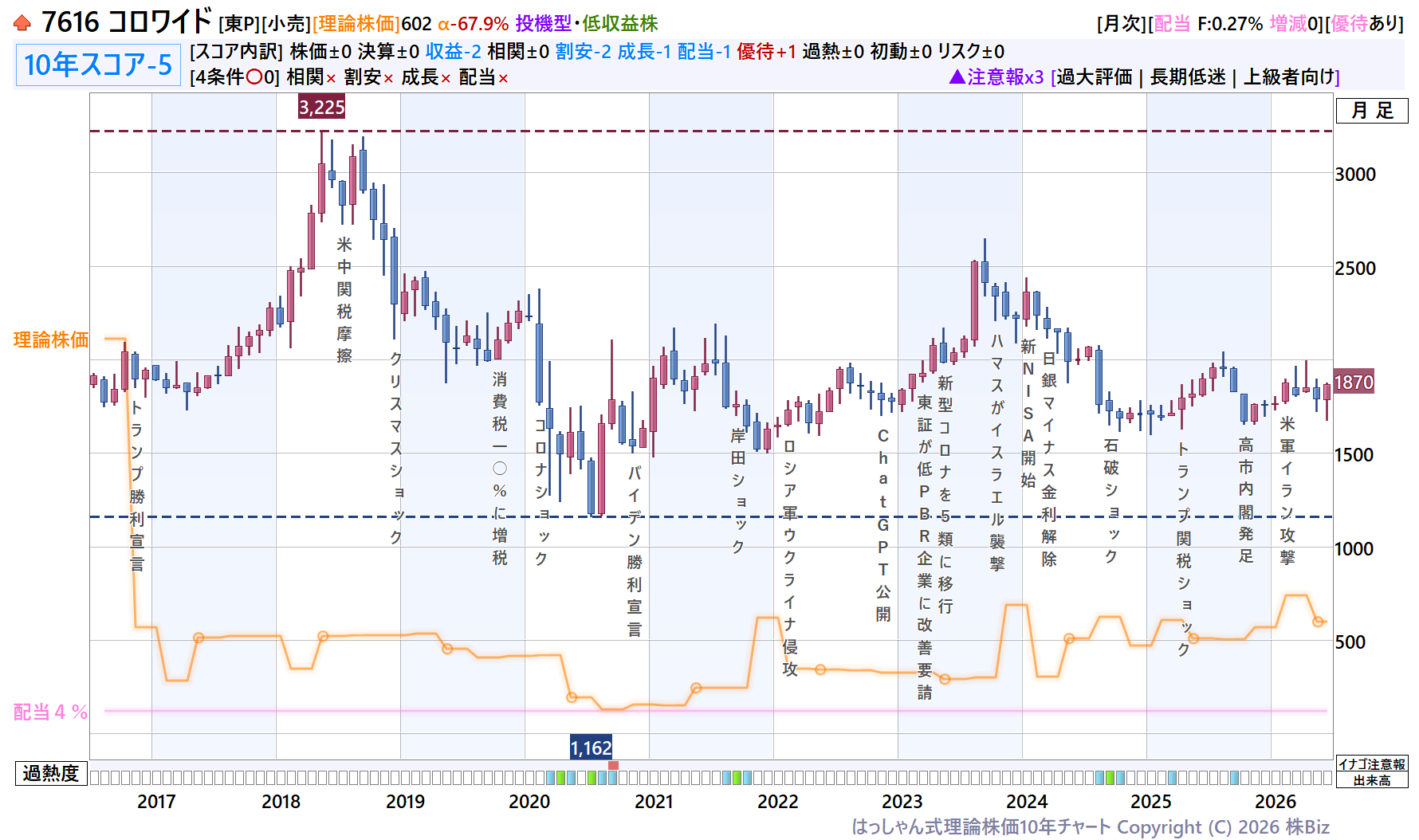Image resolution: width=1419 pixels, height=840 pixels.
Task: Click the 月足 timeframe label
Action: click(1372, 111)
